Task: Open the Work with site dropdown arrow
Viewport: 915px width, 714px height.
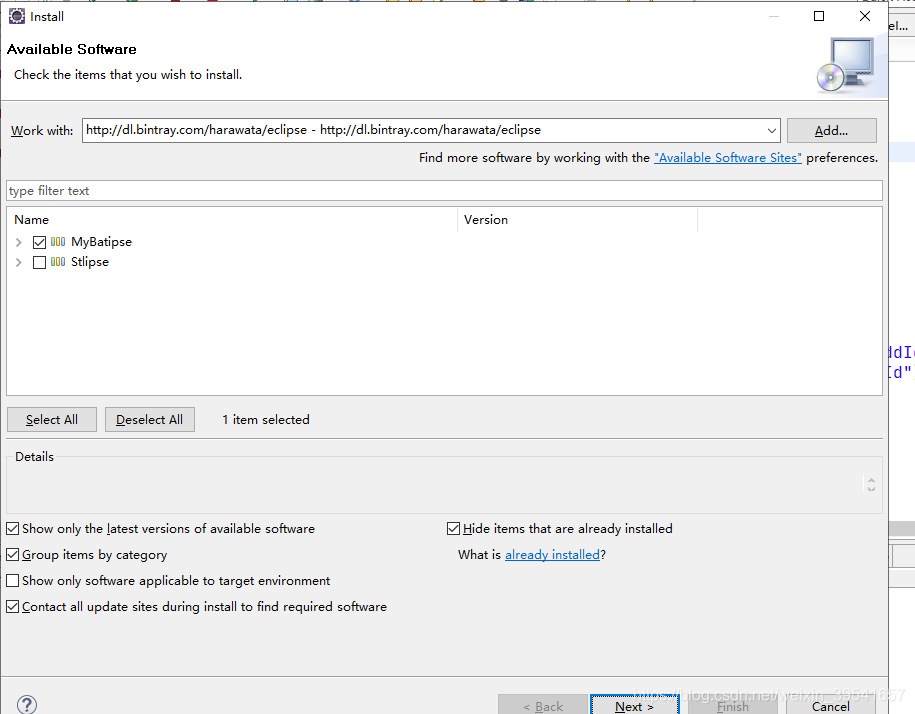Action: 771,131
